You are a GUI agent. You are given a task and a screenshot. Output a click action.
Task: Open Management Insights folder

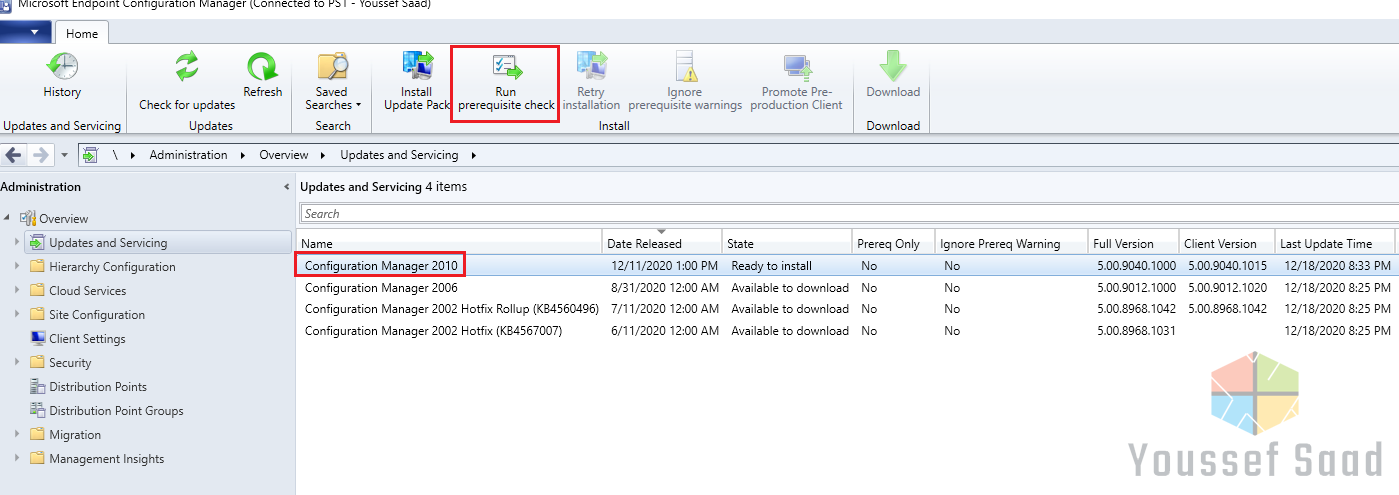point(106,459)
